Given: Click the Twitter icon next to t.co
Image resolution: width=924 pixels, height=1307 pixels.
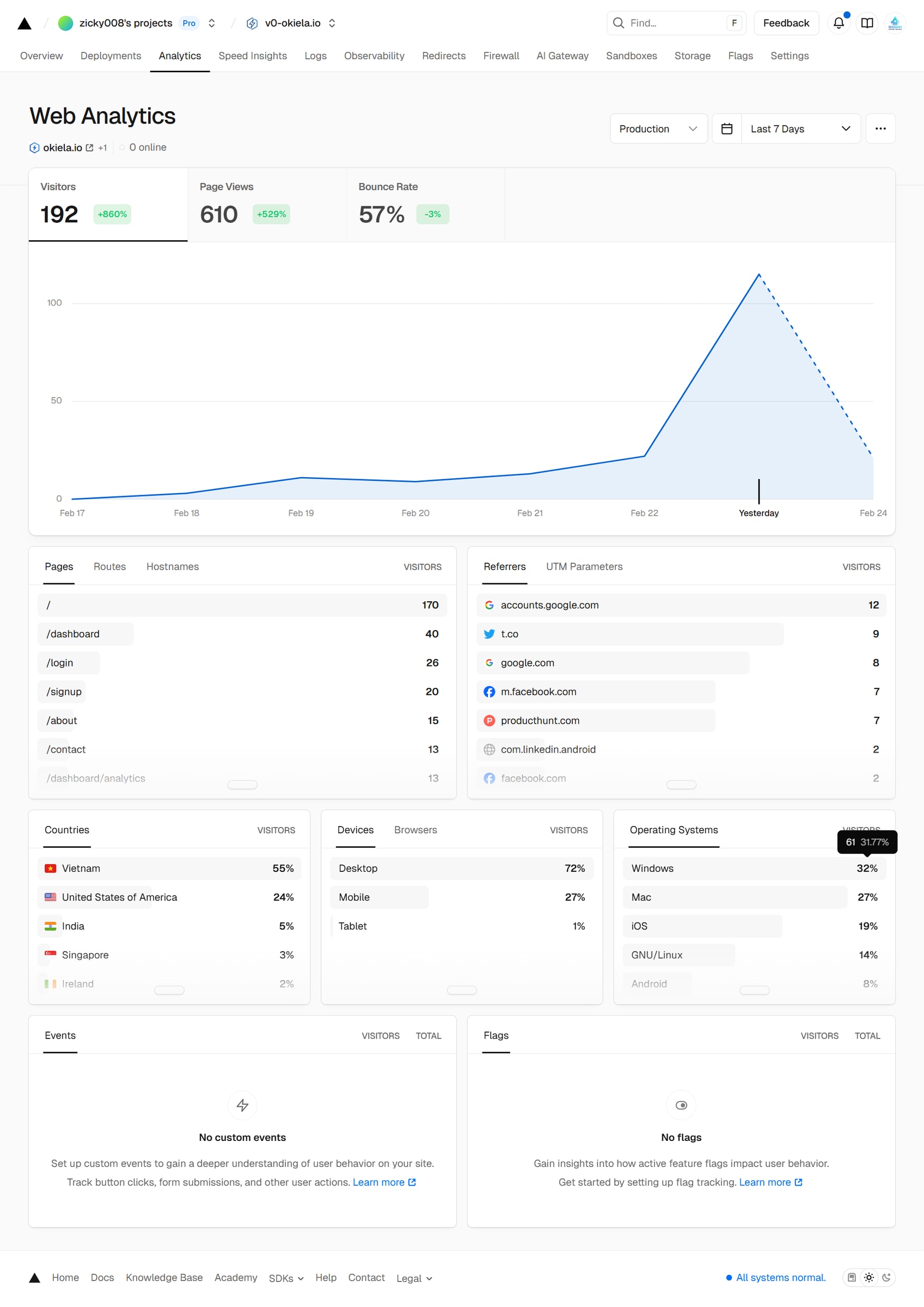Looking at the screenshot, I should [x=489, y=633].
